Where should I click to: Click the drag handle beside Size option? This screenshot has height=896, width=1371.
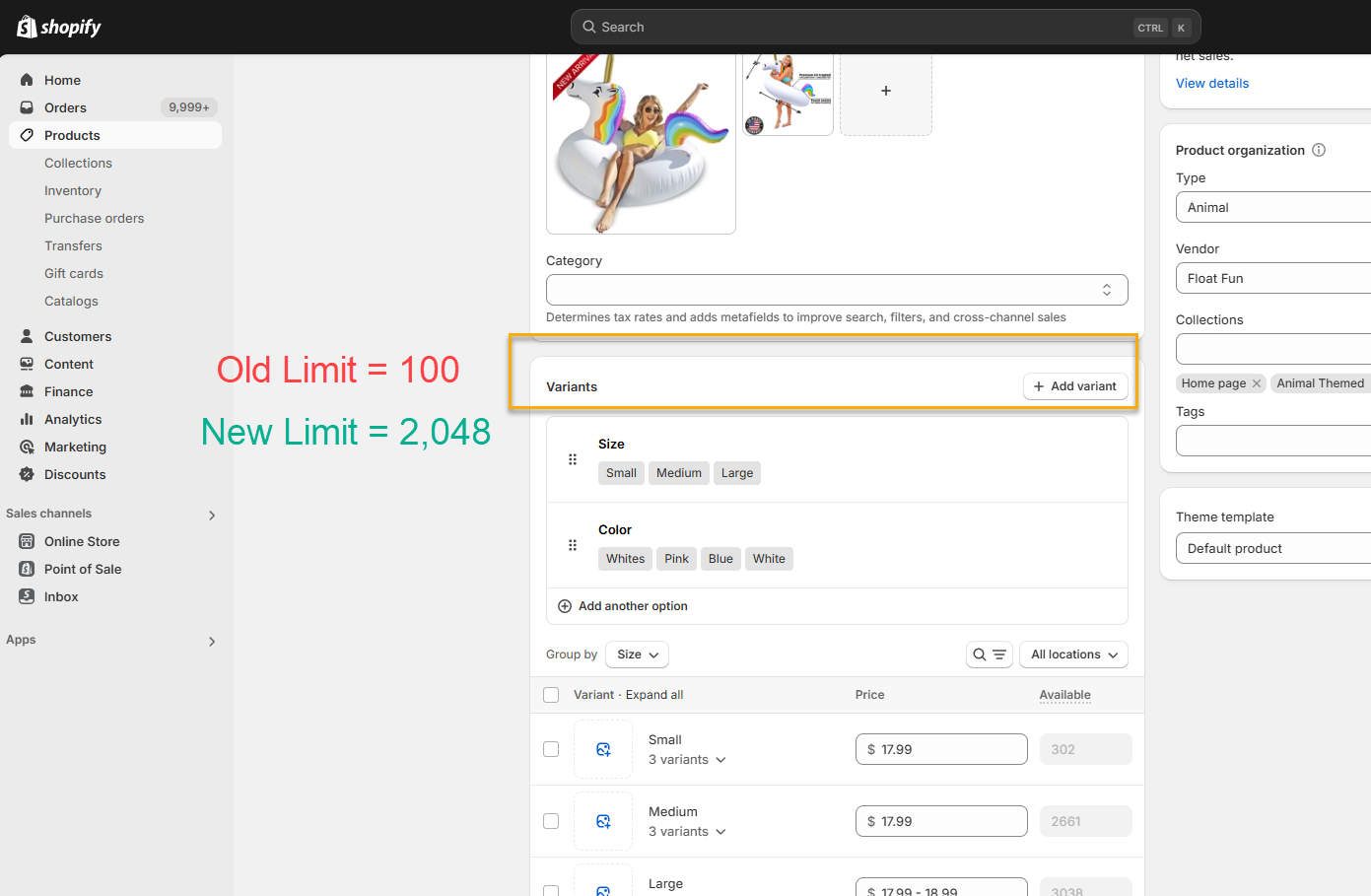point(573,459)
